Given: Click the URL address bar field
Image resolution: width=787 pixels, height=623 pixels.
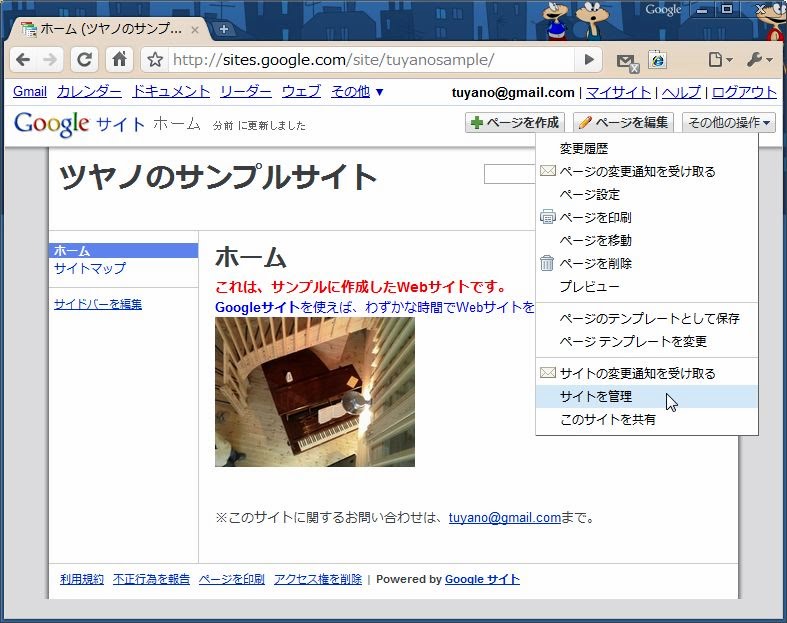Looking at the screenshot, I should pyautogui.click(x=370, y=60).
